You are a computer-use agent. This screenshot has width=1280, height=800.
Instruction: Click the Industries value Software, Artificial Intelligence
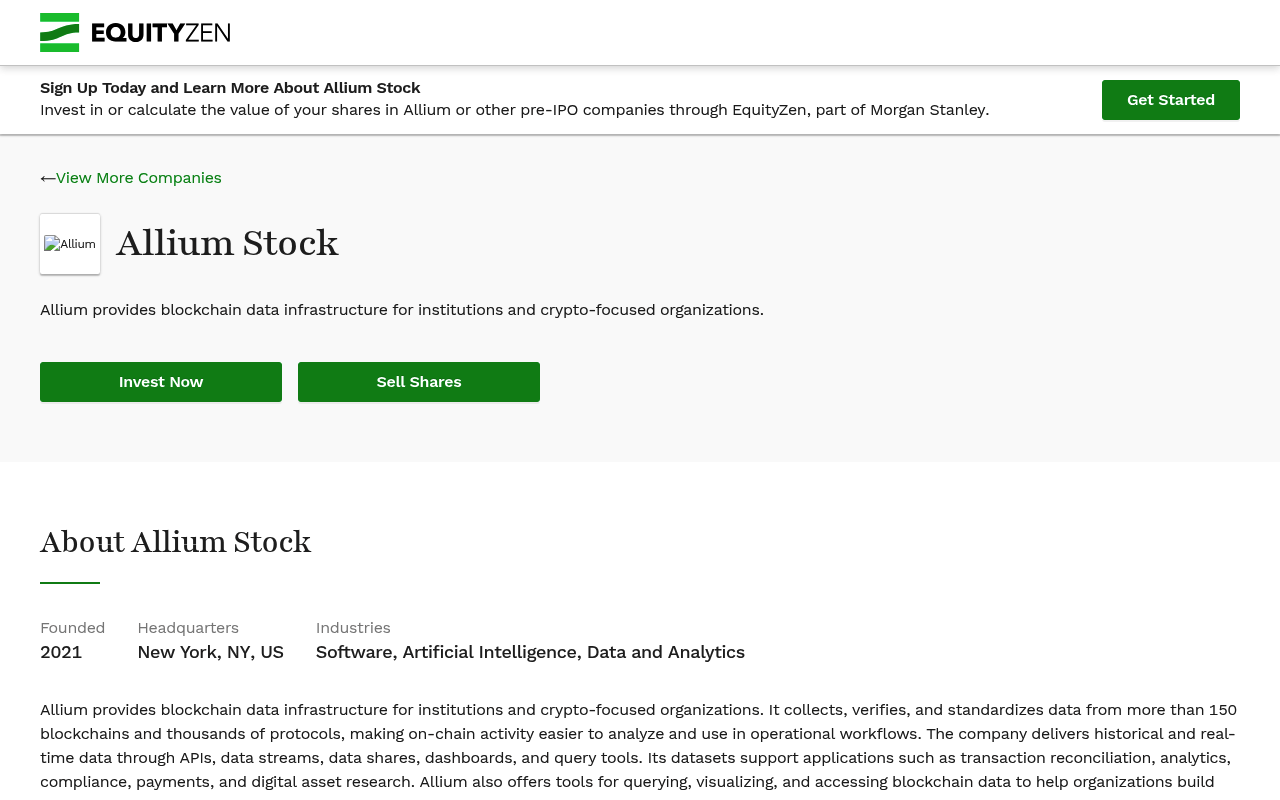[530, 652]
